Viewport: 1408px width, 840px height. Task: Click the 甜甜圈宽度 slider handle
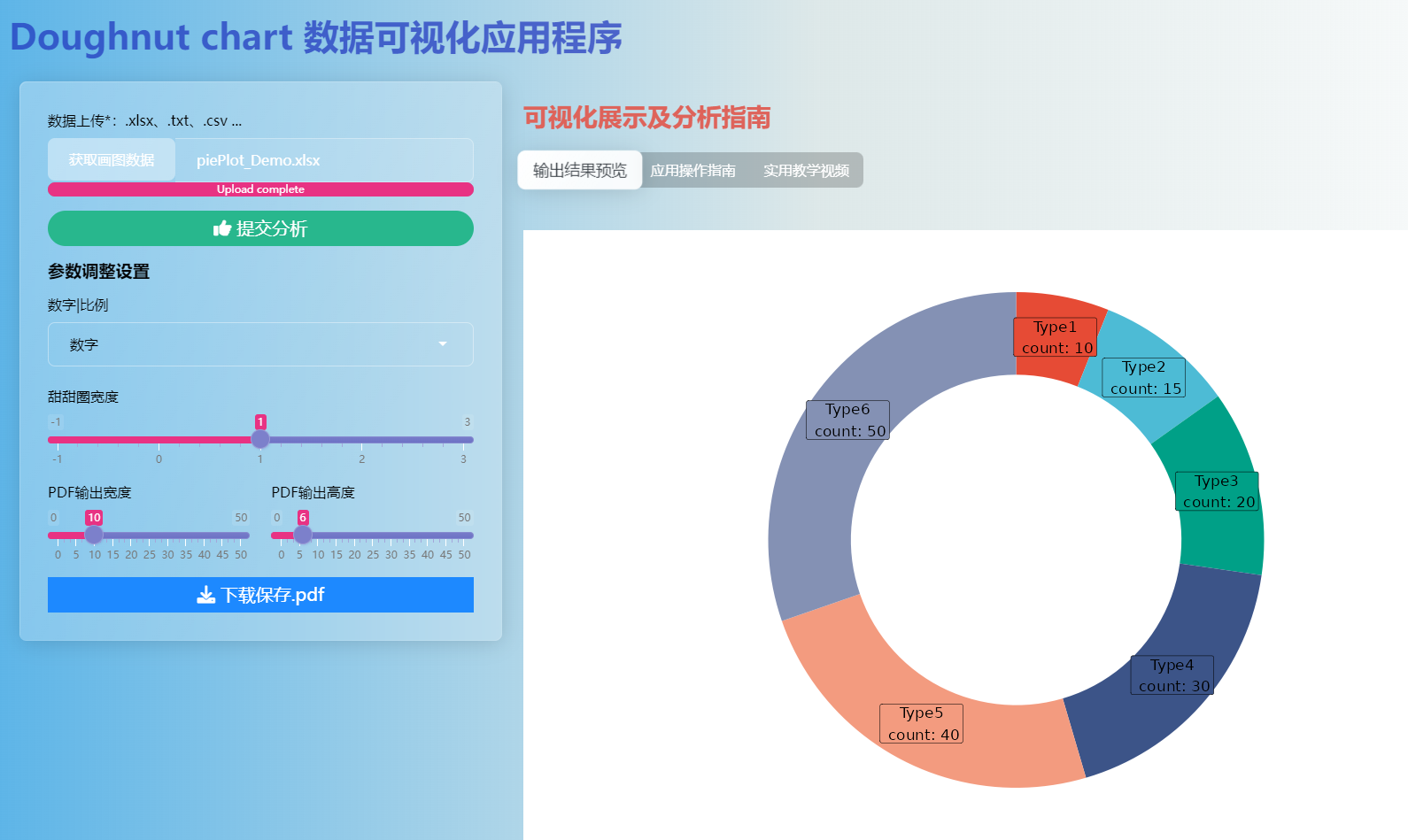[x=260, y=440]
